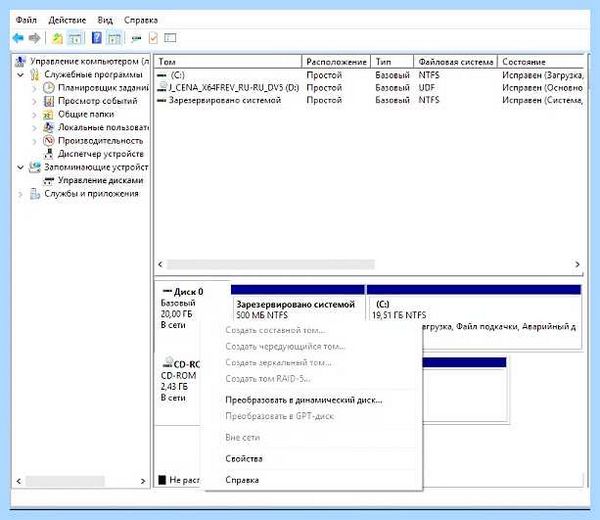Open the Действие menu
The image size is (600, 520).
click(x=67, y=20)
